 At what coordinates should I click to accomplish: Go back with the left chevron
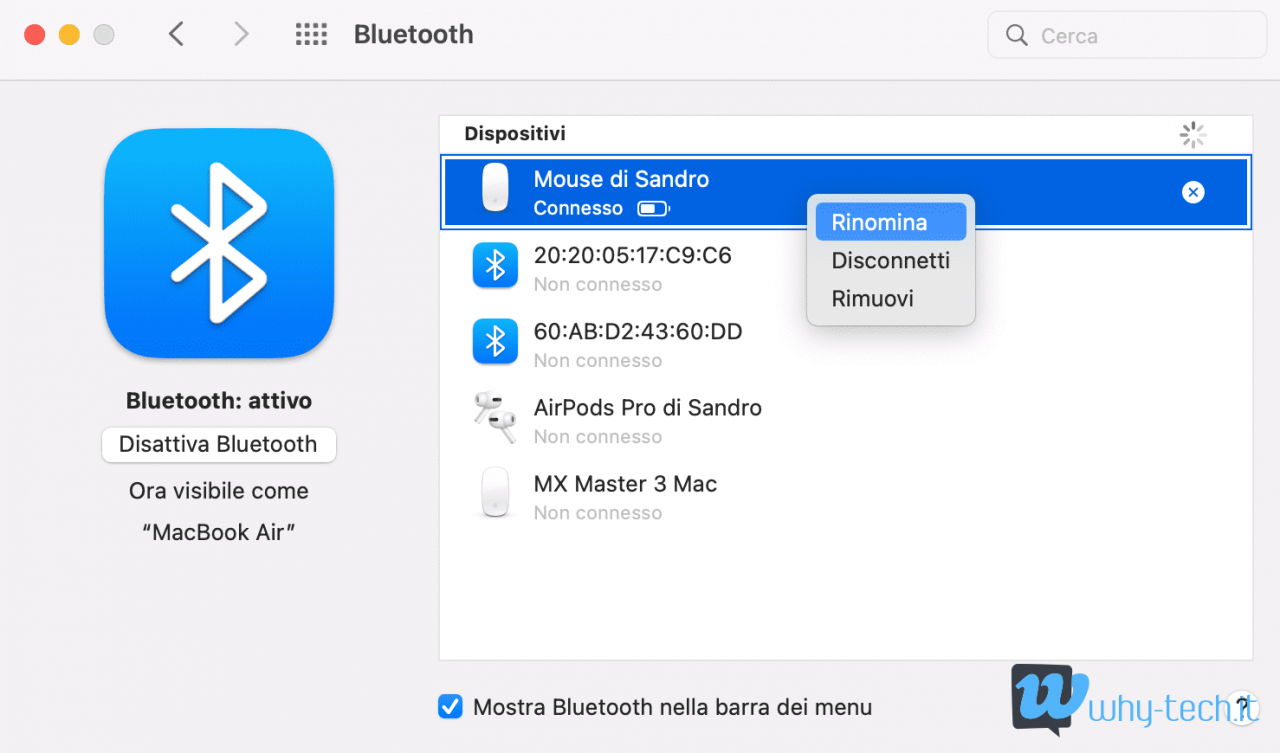(176, 35)
